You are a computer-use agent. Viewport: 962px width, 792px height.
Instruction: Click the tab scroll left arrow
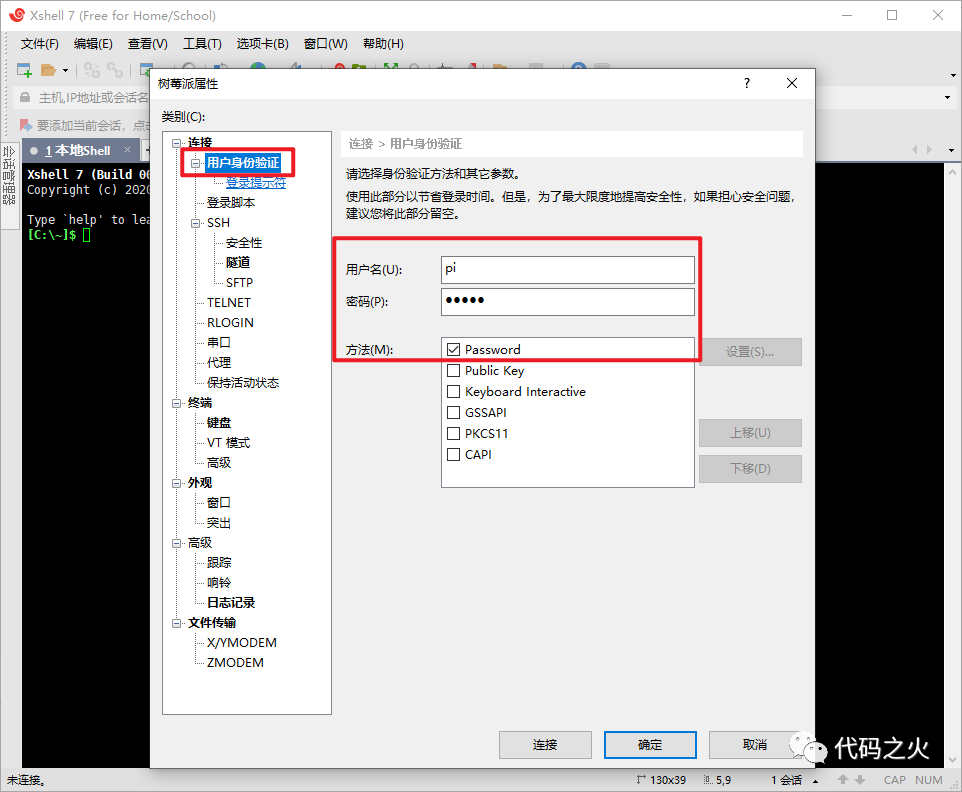click(x=915, y=149)
